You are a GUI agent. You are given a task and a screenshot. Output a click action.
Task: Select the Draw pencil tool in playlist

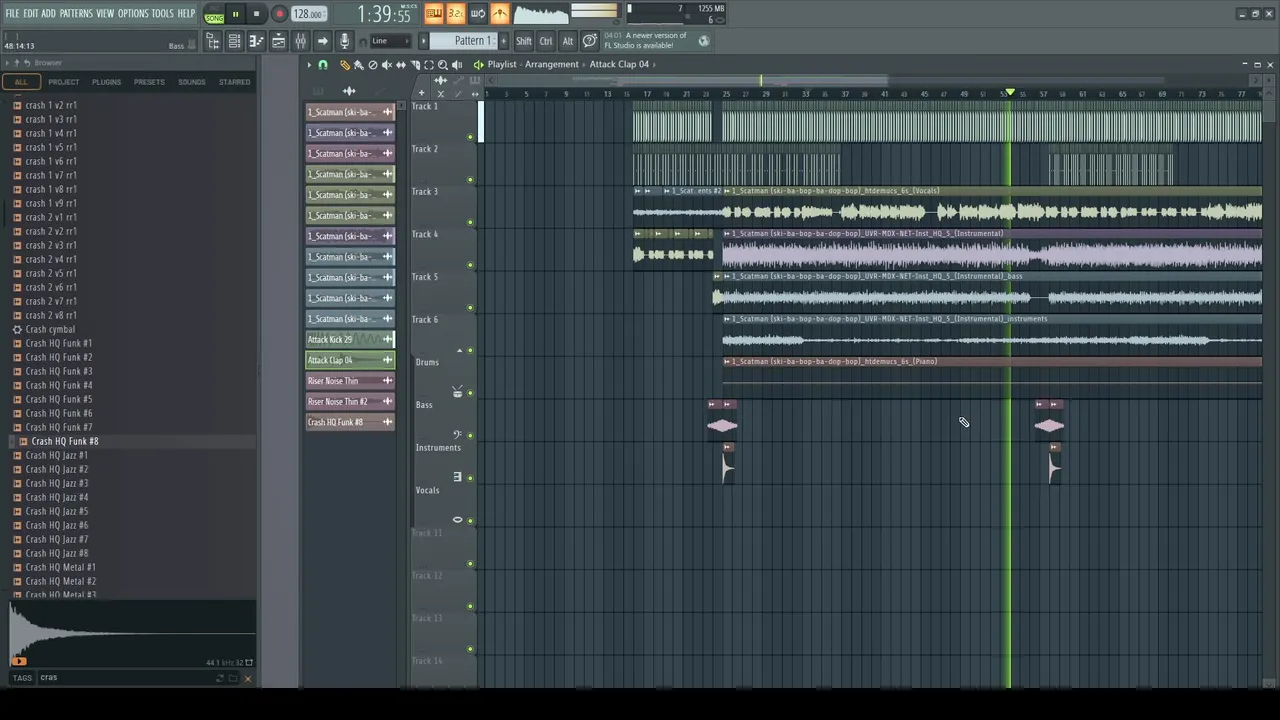(x=345, y=64)
